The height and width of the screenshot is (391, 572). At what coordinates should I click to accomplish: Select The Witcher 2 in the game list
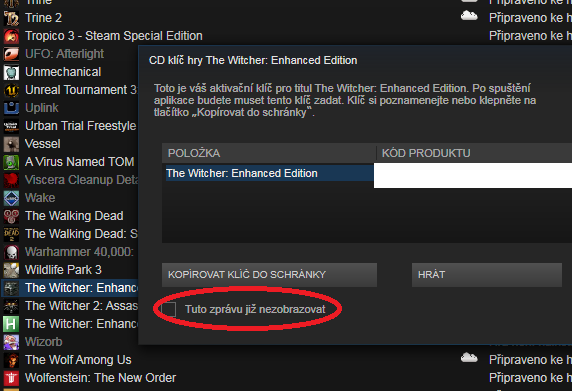coord(81,306)
